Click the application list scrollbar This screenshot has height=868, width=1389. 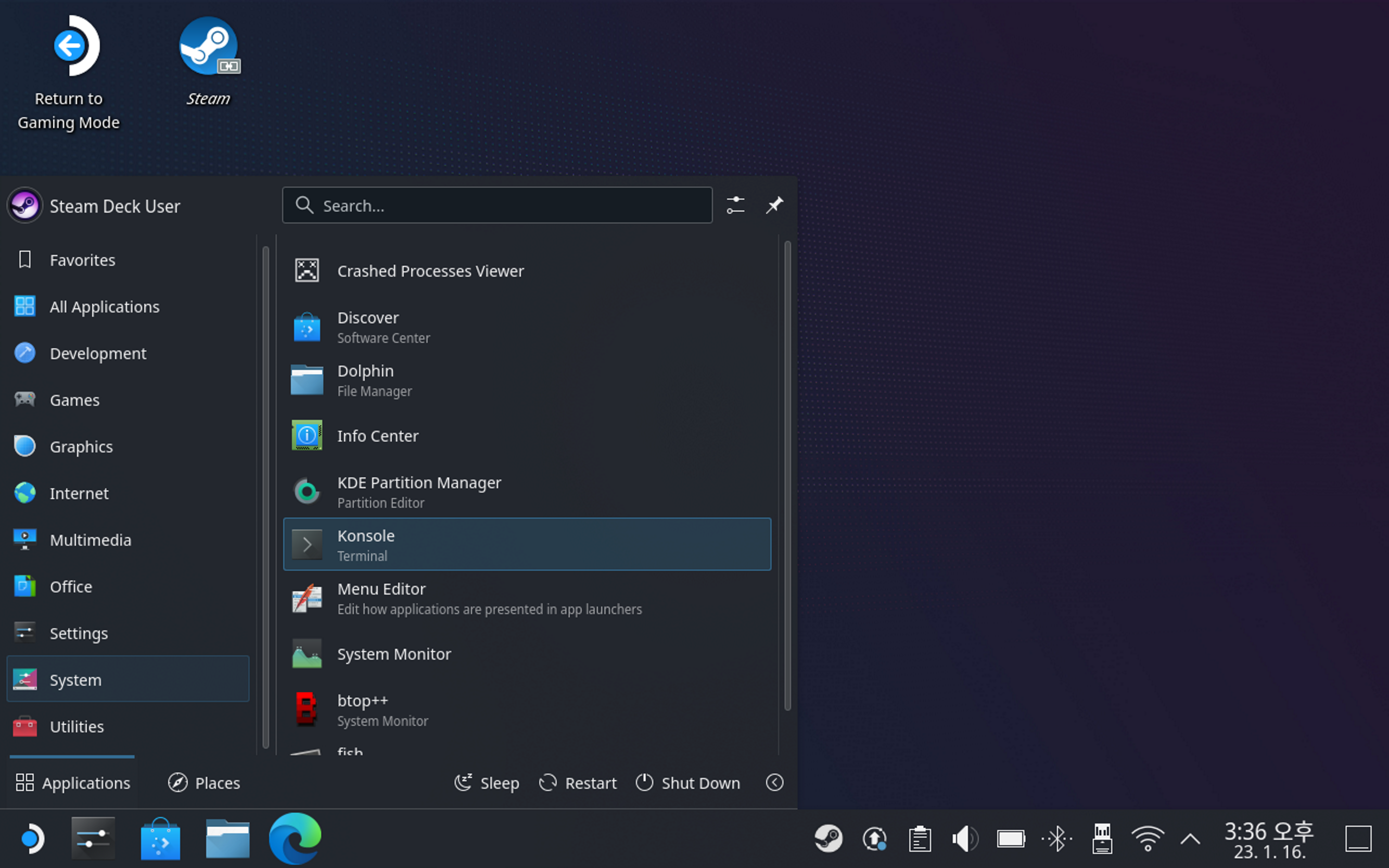click(787, 475)
